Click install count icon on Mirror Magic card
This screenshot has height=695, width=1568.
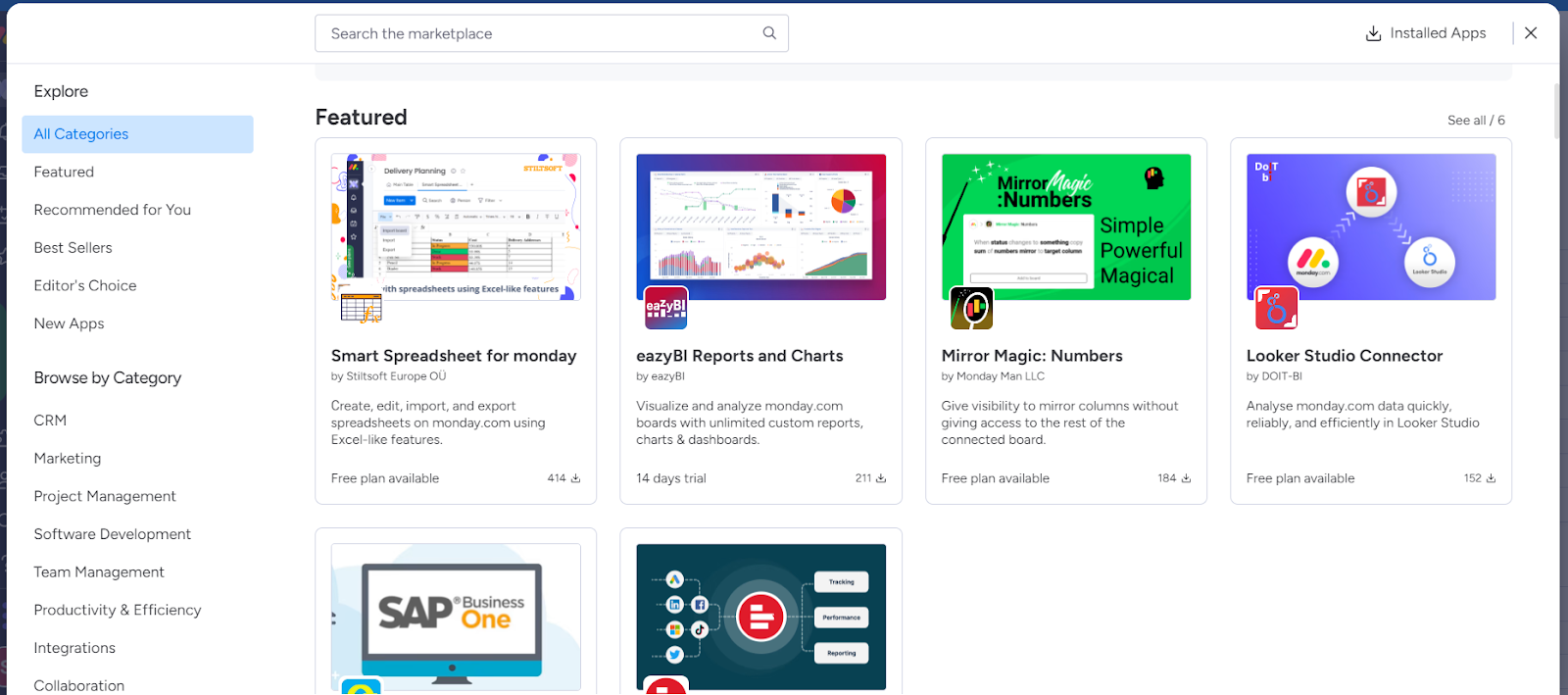click(x=1186, y=478)
